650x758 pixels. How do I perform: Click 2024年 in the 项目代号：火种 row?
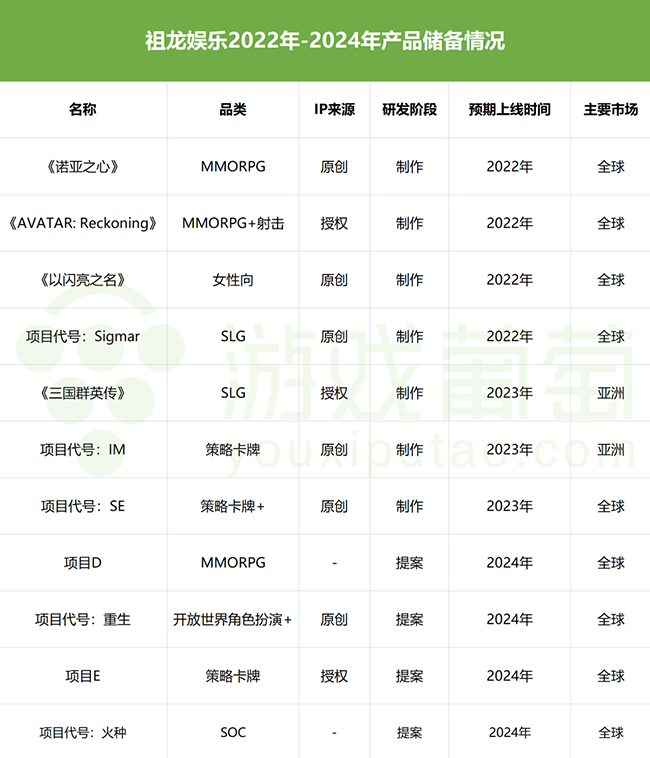[509, 732]
